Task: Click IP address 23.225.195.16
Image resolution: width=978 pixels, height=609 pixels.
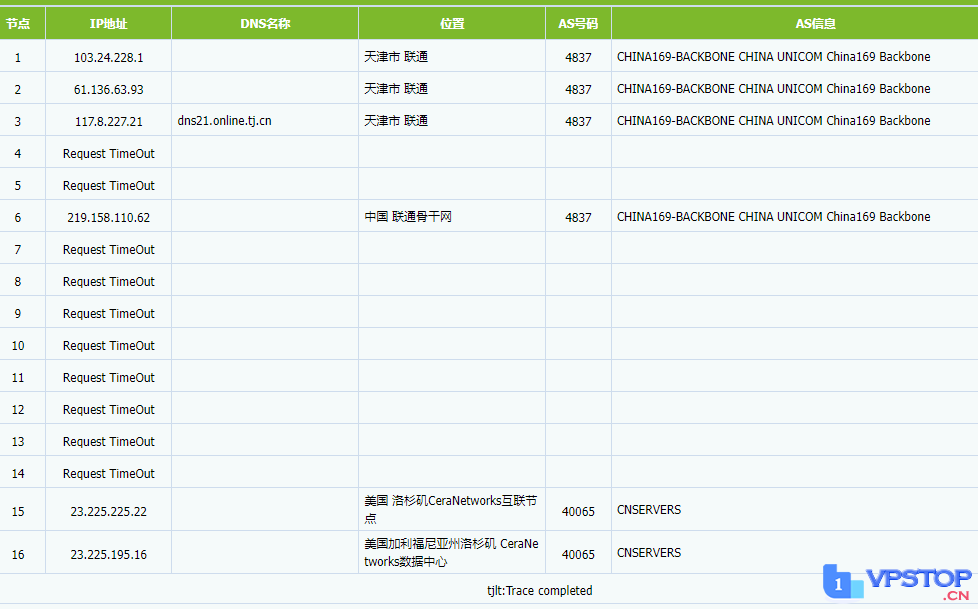Action: click(x=109, y=554)
